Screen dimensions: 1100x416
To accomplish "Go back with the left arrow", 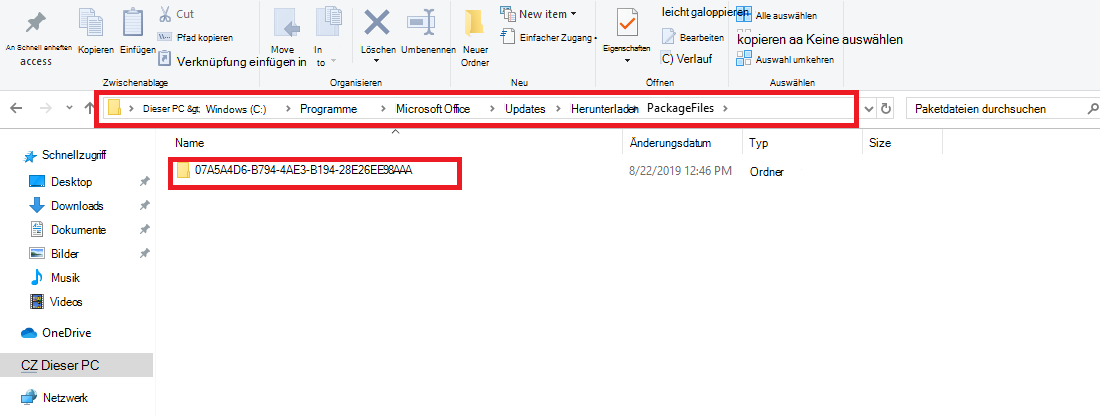I will click(17, 108).
